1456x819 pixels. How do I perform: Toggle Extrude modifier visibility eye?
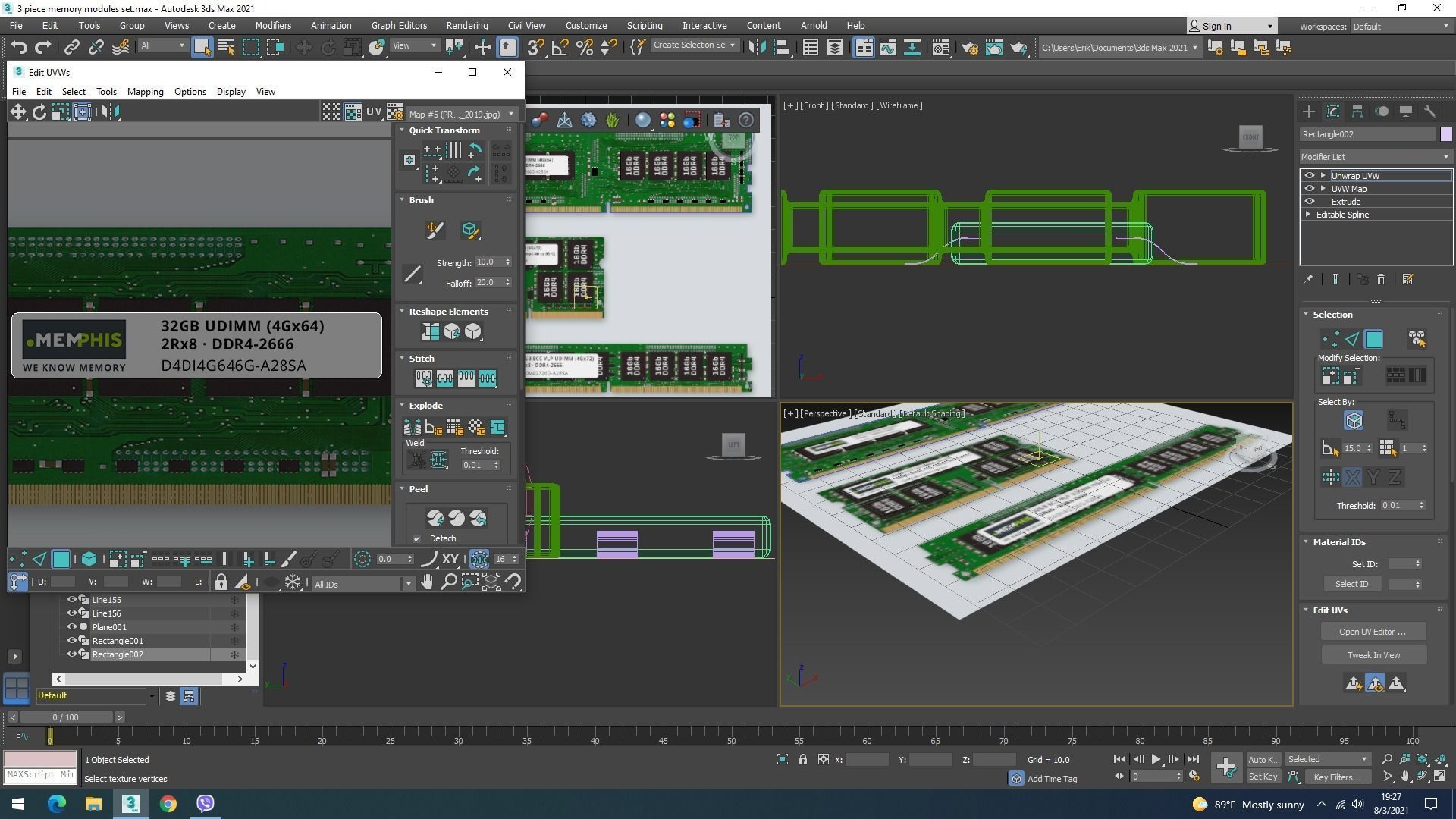1310,201
